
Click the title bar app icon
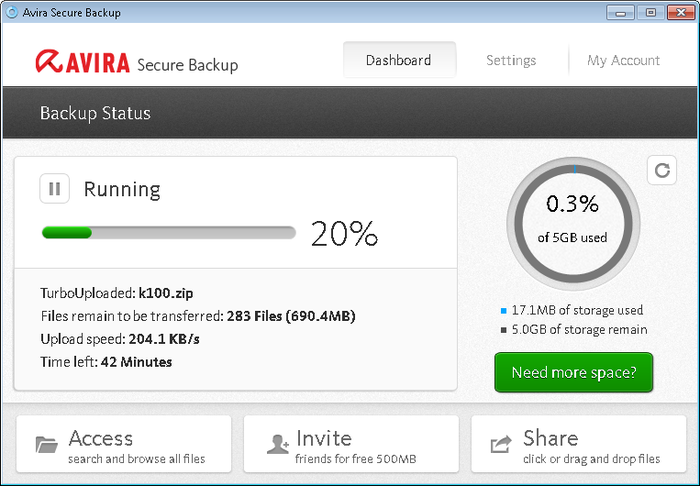coord(11,12)
